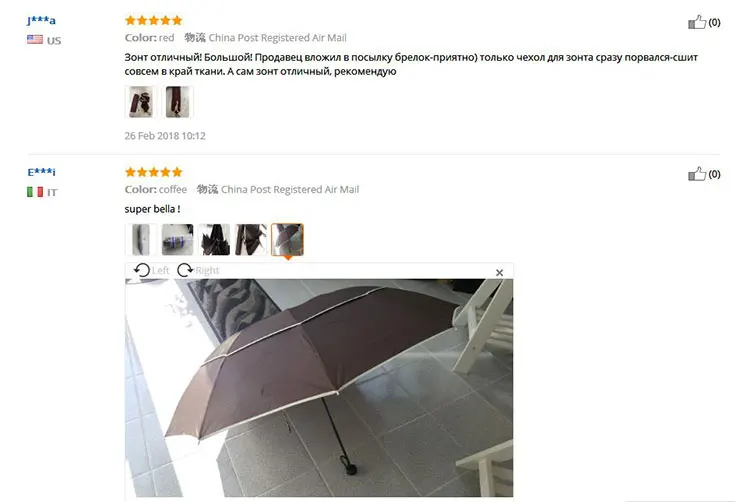750x502 pixels.
Task: Like E***i's review with thumbs-up icon
Action: point(697,174)
